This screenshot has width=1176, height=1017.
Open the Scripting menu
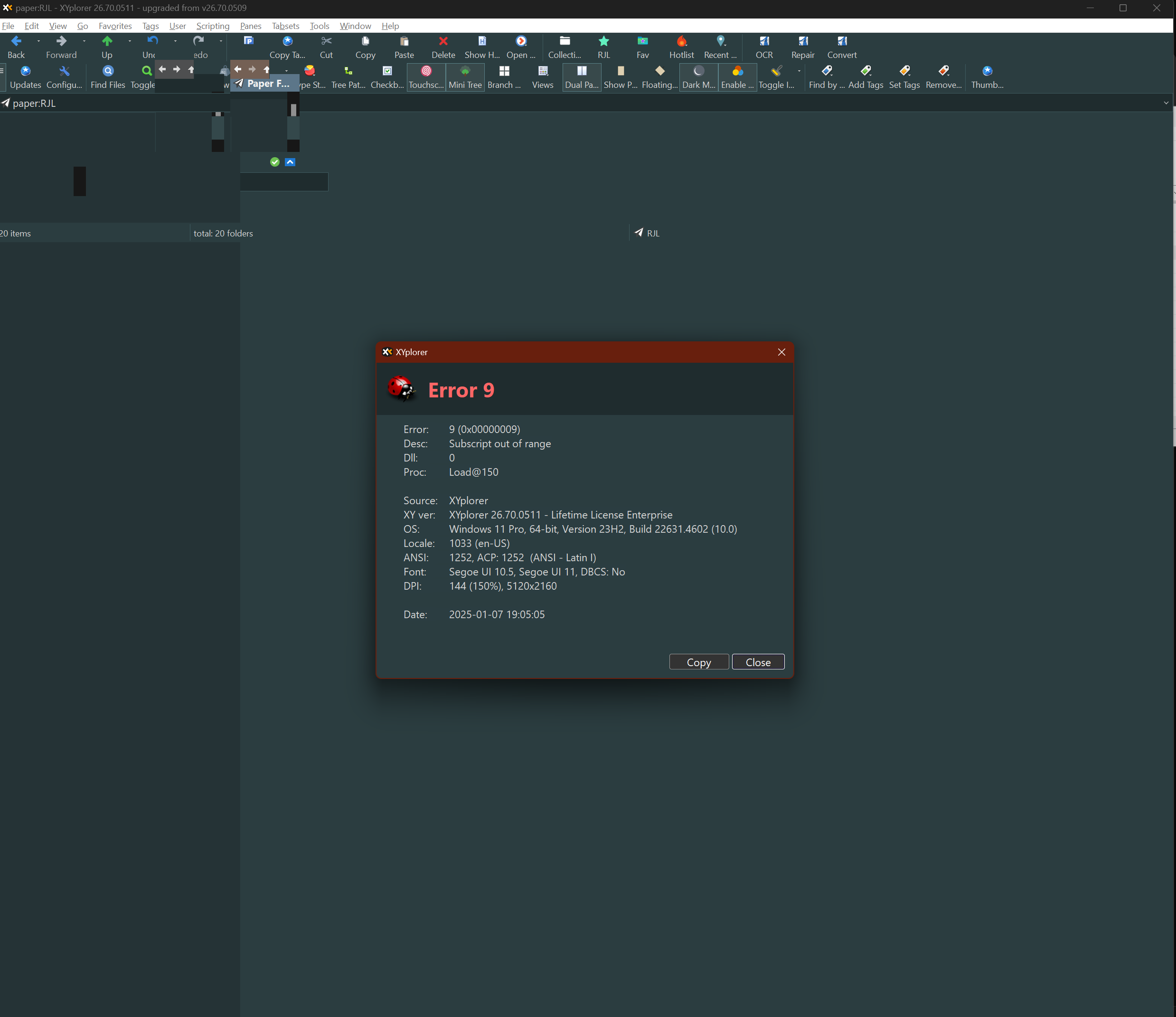tap(213, 26)
